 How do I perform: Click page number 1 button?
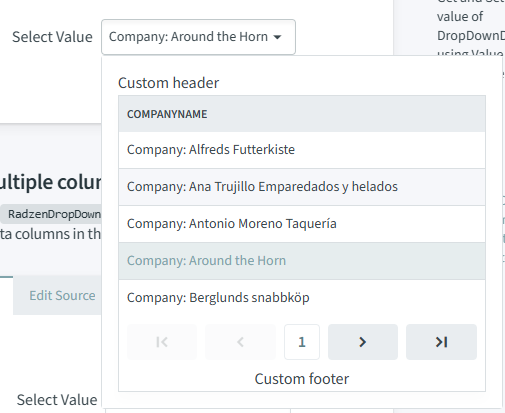[302, 342]
